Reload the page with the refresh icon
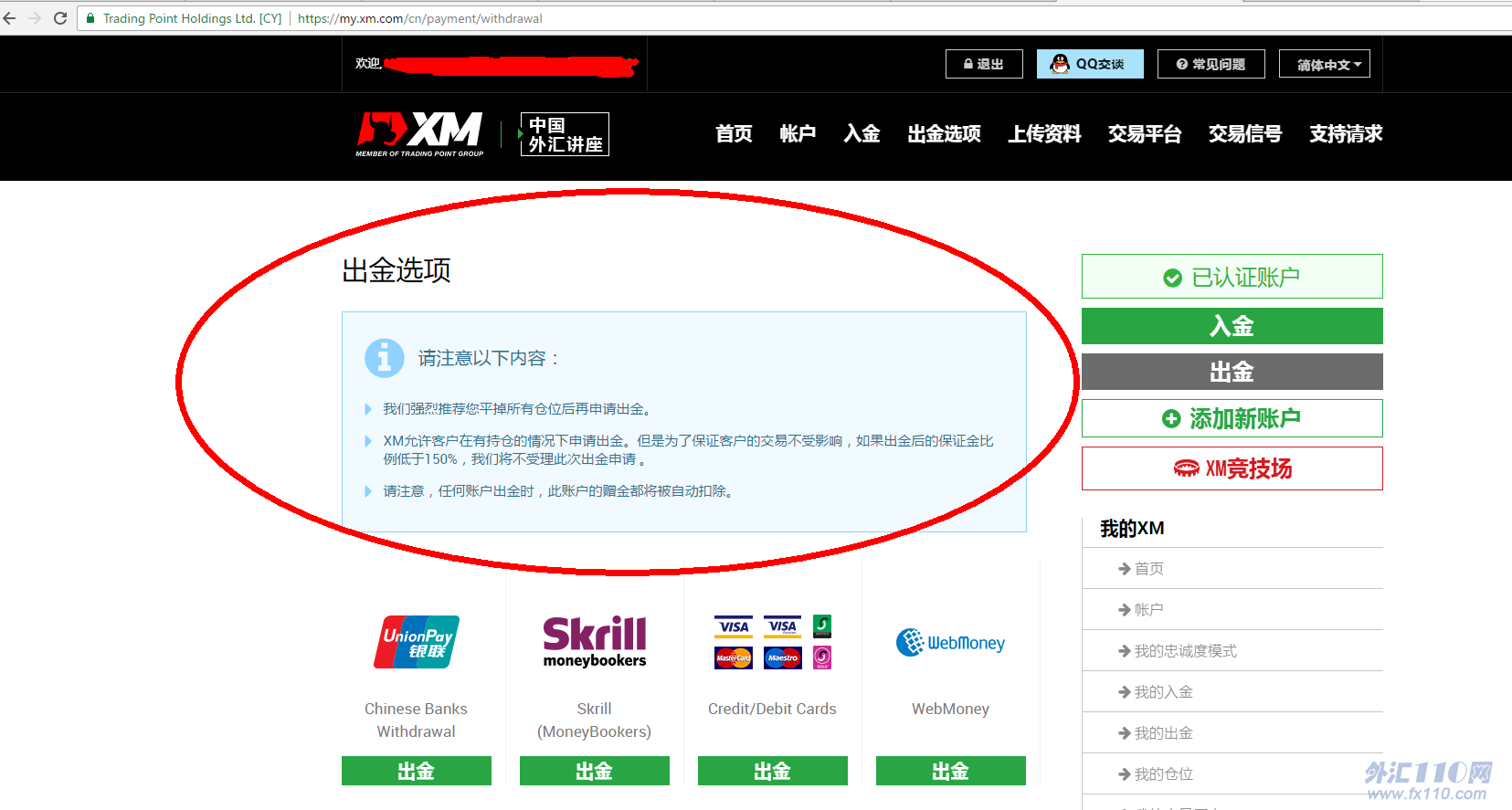 [60, 18]
